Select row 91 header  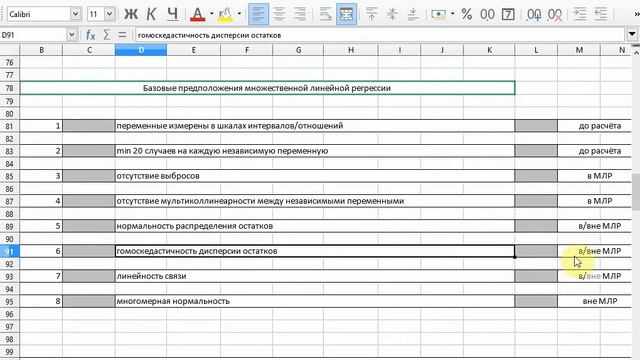[9, 251]
